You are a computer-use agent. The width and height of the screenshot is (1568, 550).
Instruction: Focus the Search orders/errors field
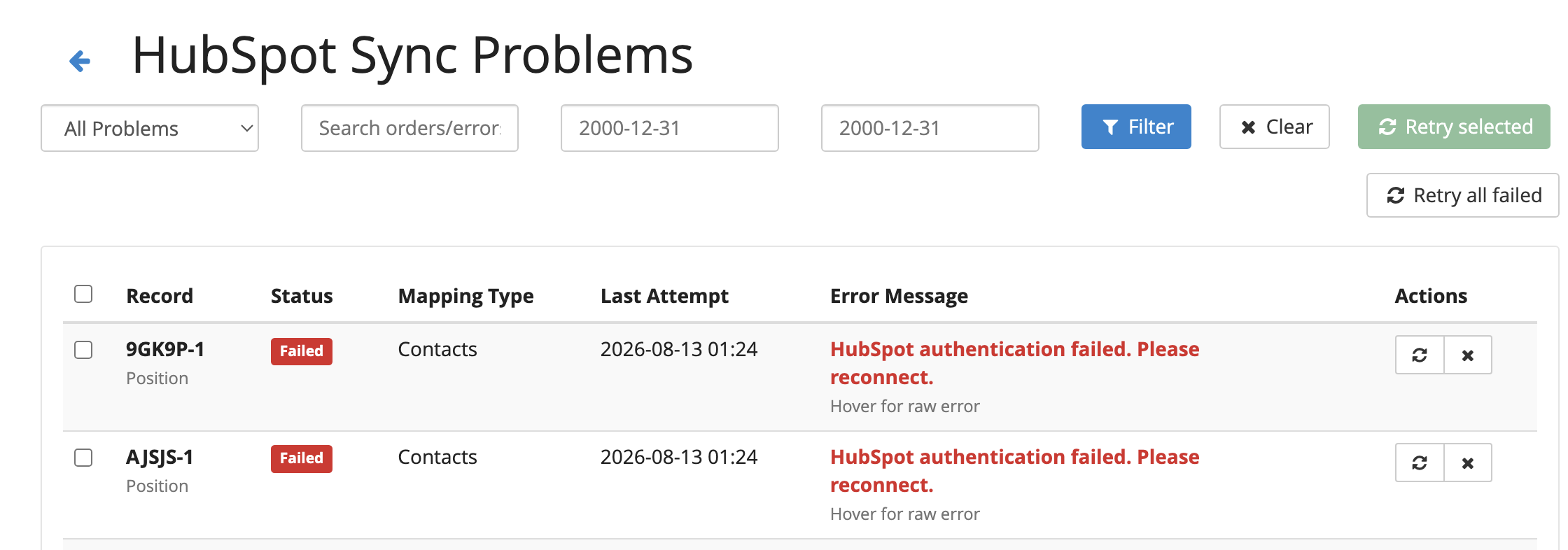[x=409, y=128]
